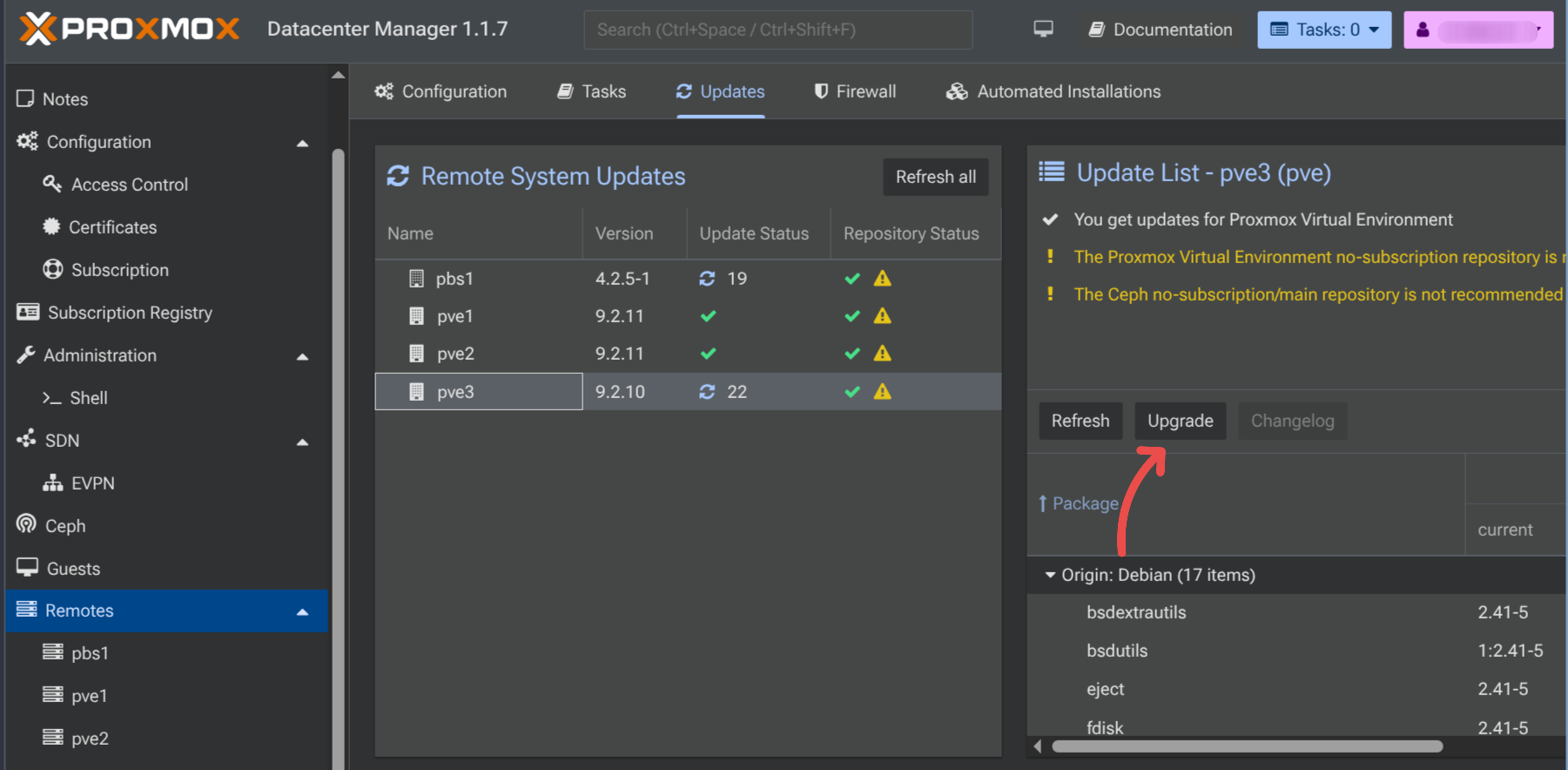Image resolution: width=1568 pixels, height=770 pixels.
Task: Select the pve1 row in updates table
Action: coord(688,316)
